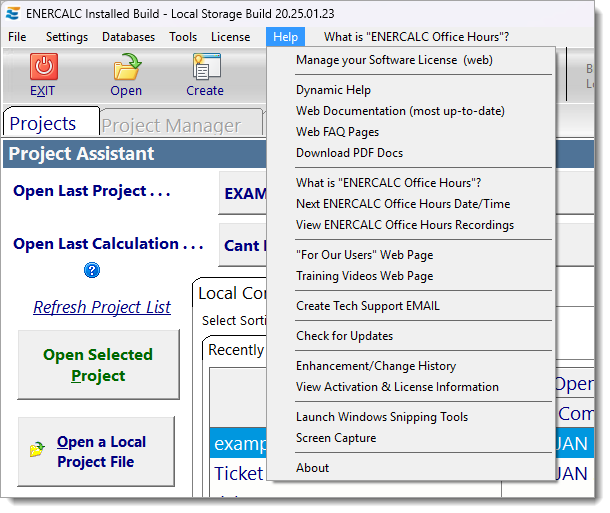
Task: Click the Local Com... tab
Action: click(230, 293)
